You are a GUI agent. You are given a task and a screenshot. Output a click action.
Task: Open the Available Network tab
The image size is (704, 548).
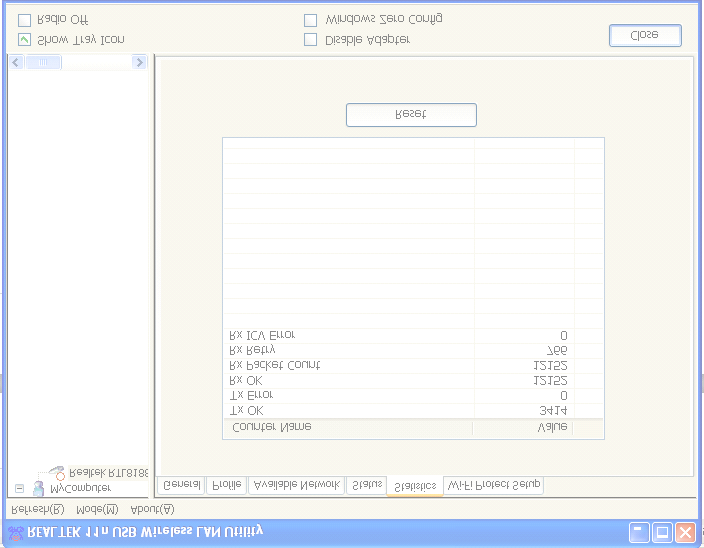297,485
